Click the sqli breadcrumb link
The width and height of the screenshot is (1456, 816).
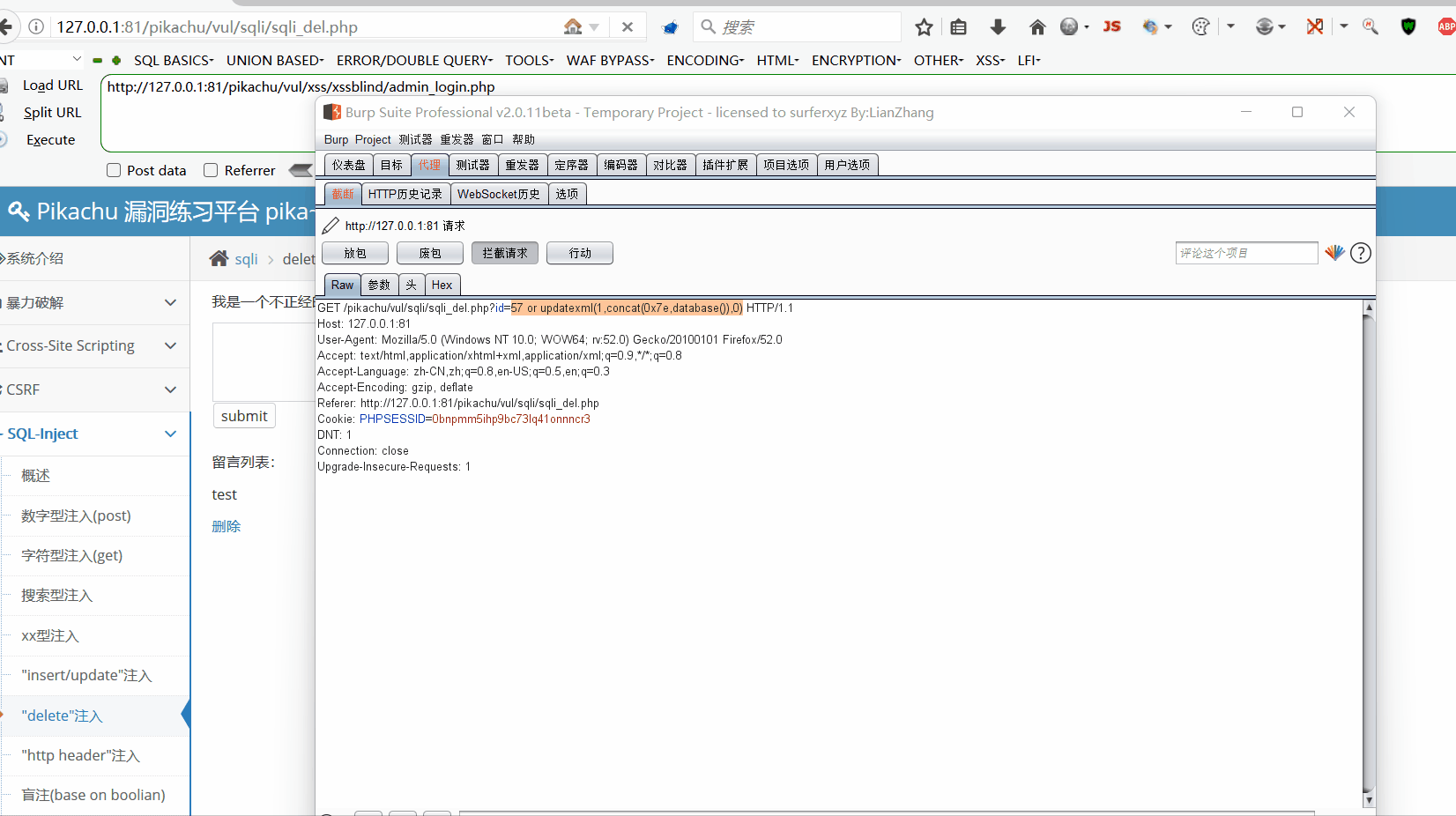pyautogui.click(x=246, y=259)
